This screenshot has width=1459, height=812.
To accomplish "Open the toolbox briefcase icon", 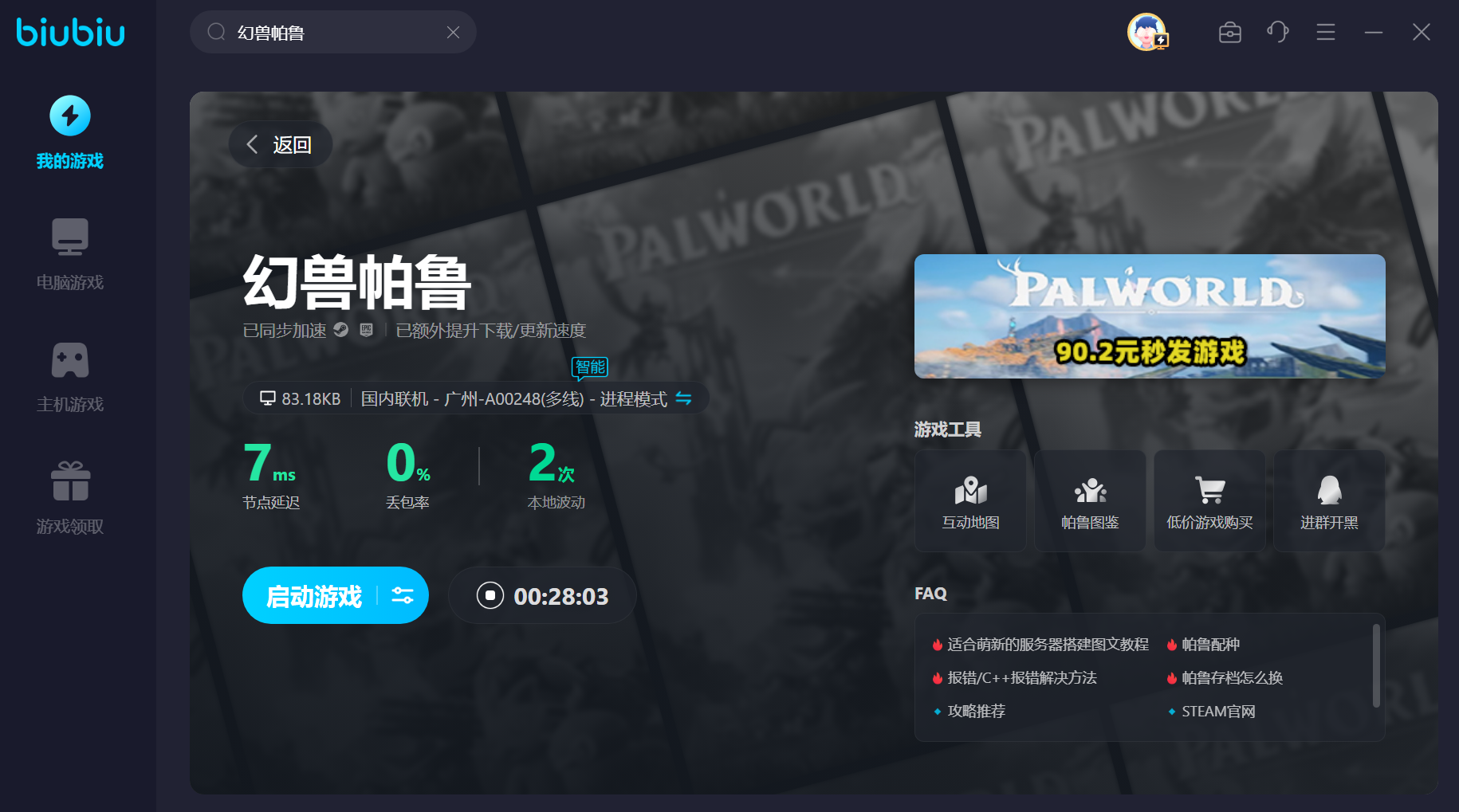I will click(1229, 33).
